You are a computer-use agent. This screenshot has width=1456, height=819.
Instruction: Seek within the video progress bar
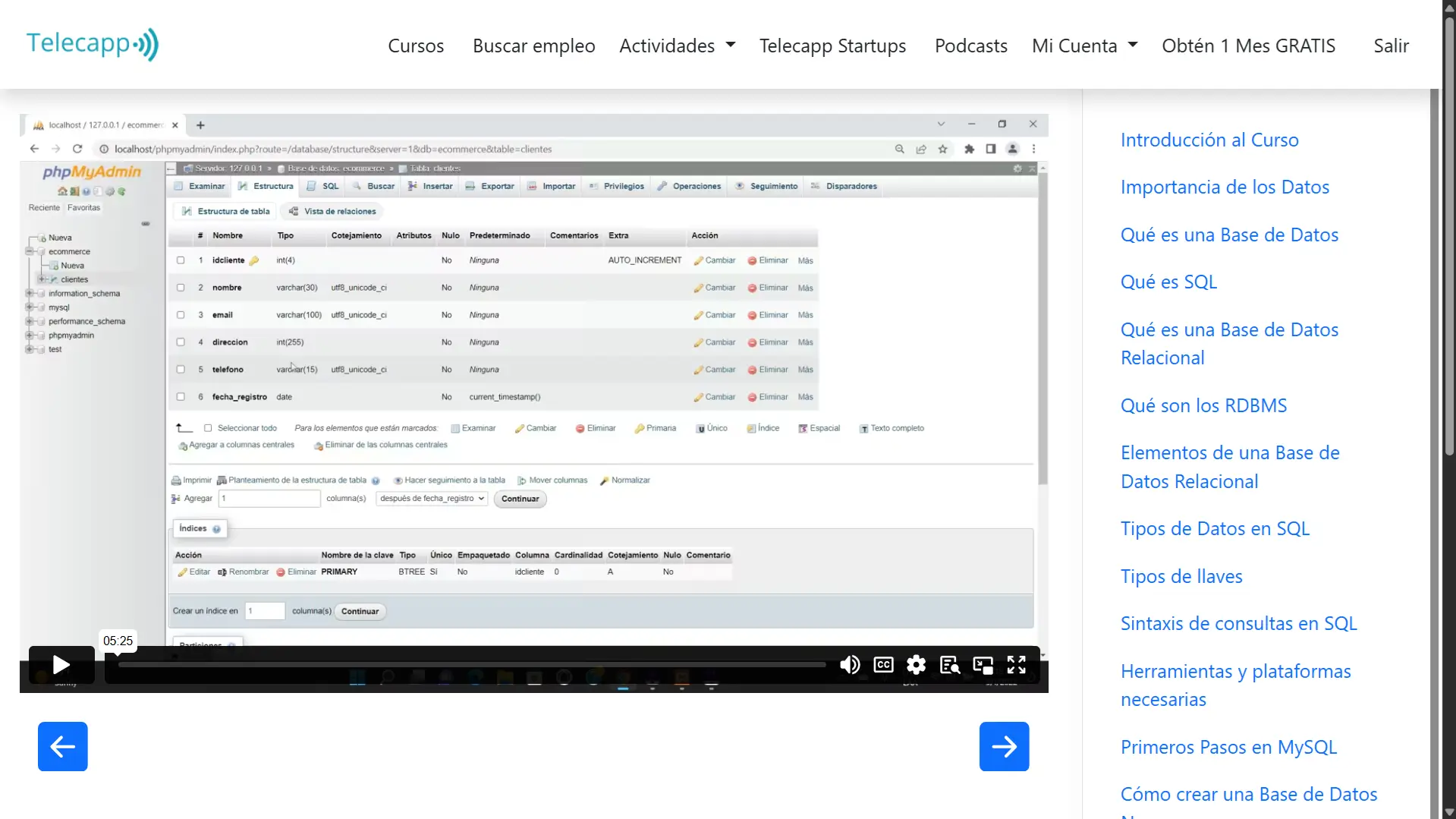coord(470,664)
